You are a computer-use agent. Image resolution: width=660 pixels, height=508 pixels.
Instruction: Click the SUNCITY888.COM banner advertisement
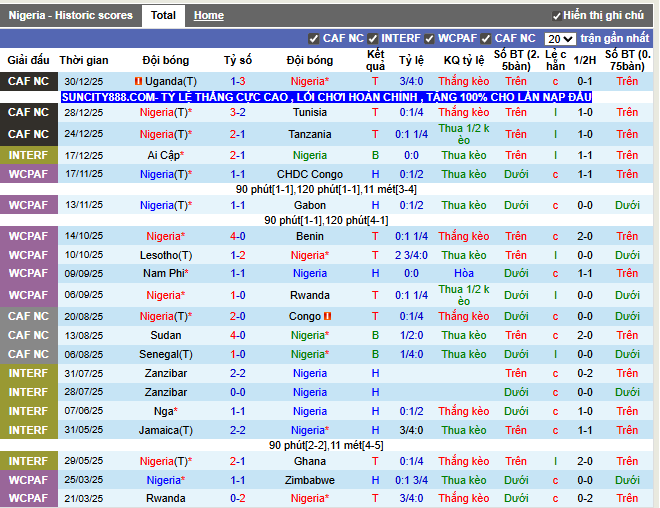(x=327, y=97)
